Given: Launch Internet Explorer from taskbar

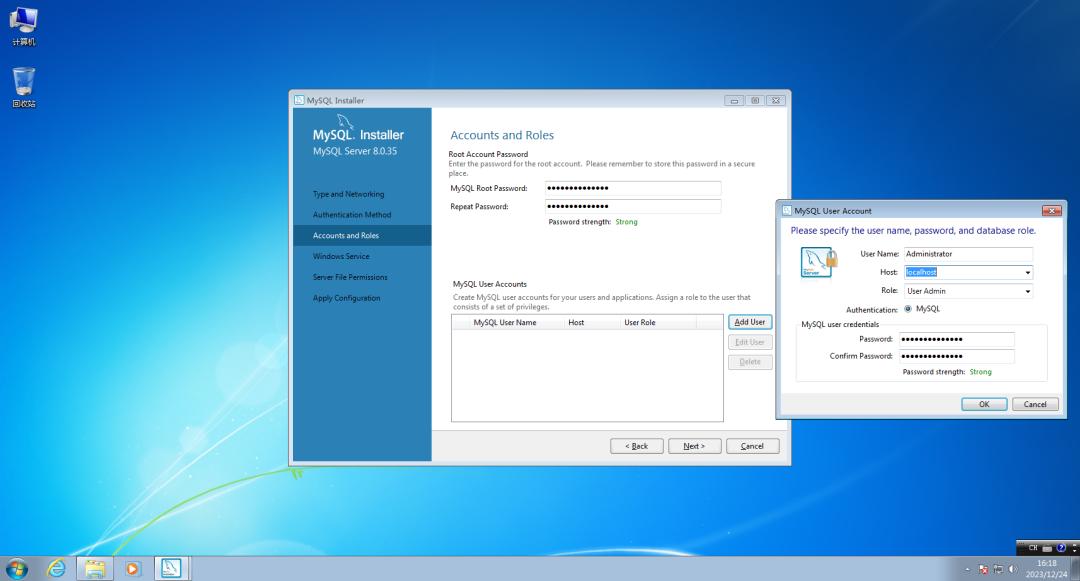Looking at the screenshot, I should [56, 569].
